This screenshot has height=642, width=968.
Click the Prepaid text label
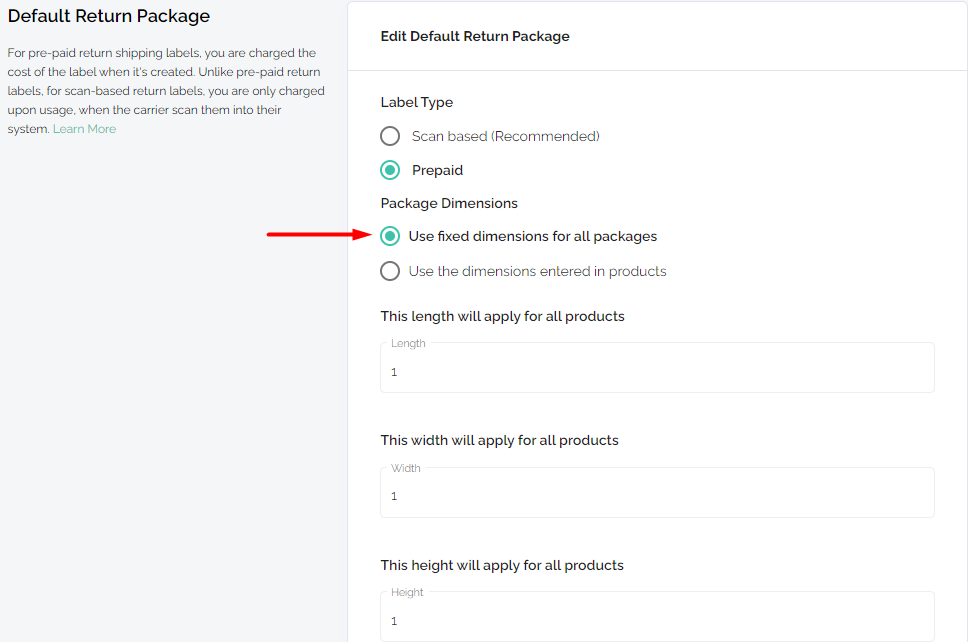pos(437,170)
